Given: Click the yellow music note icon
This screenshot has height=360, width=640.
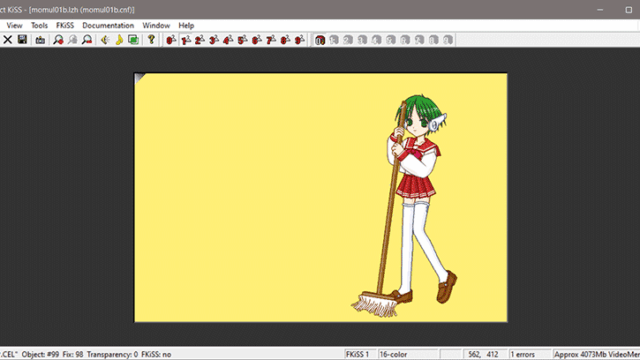Looking at the screenshot, I should 119,40.
